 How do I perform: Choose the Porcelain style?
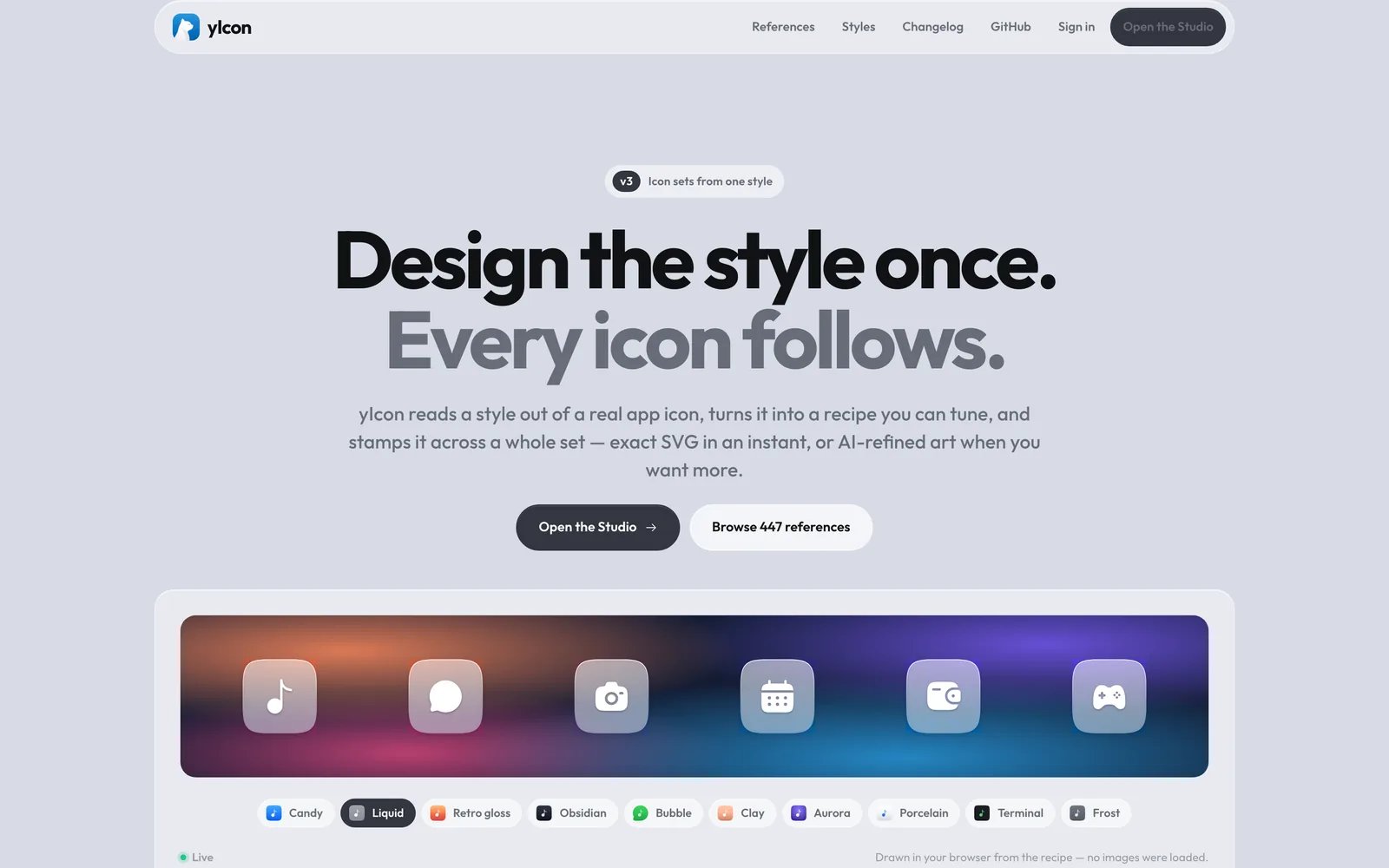pyautogui.click(x=914, y=813)
